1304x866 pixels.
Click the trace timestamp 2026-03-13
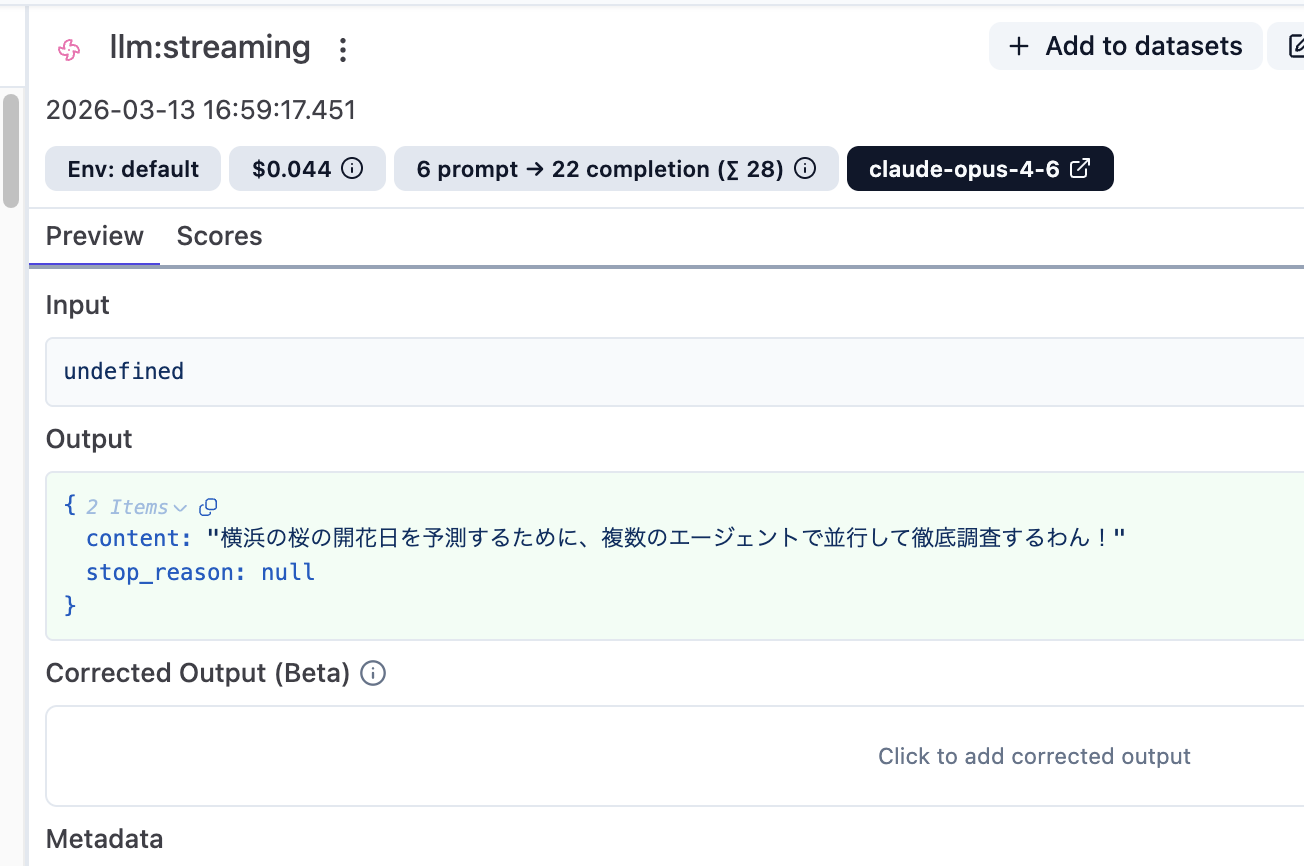point(200,110)
